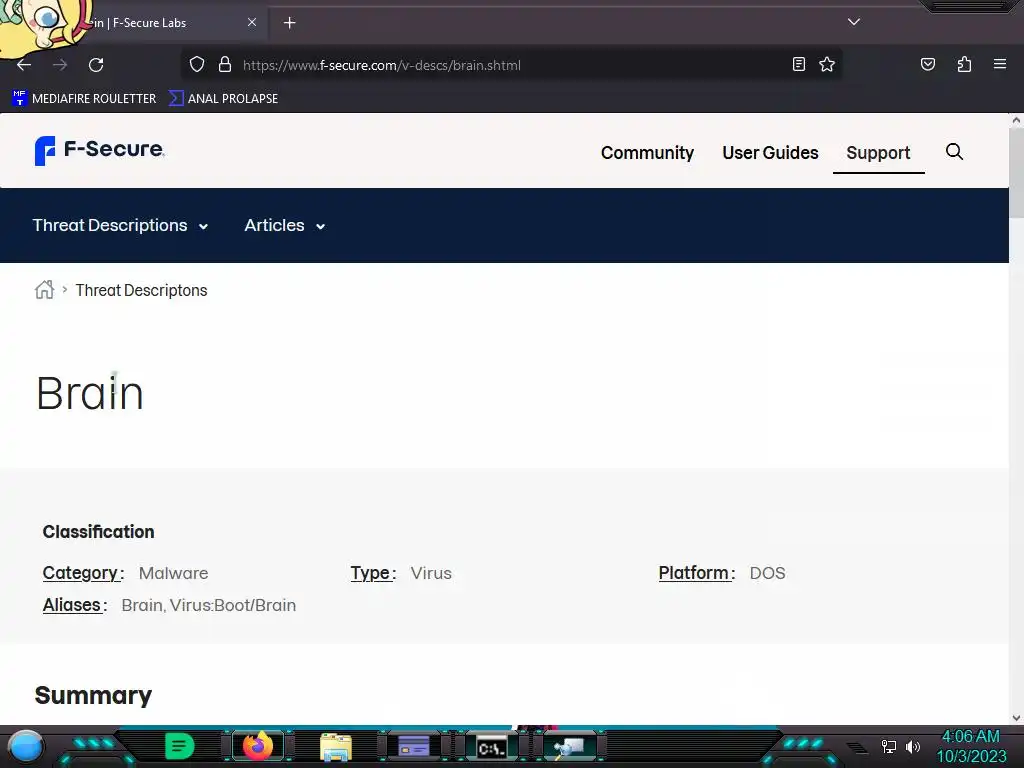Reload the current page
This screenshot has width=1024, height=768.
point(96,65)
